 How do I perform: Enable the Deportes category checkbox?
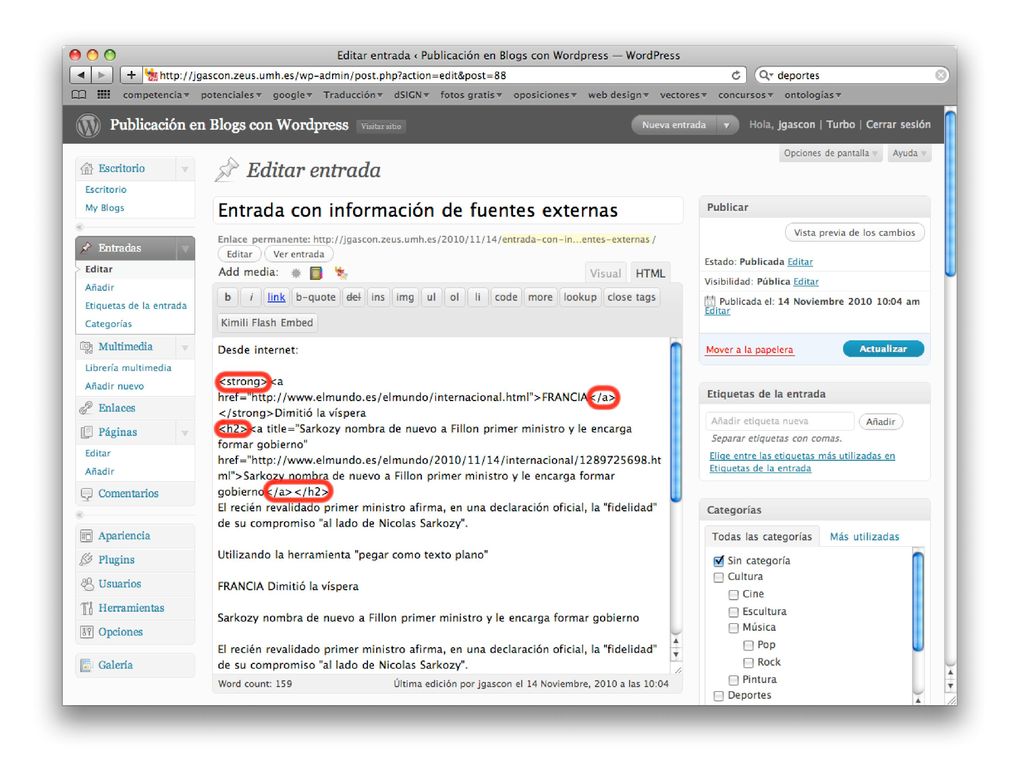[719, 696]
